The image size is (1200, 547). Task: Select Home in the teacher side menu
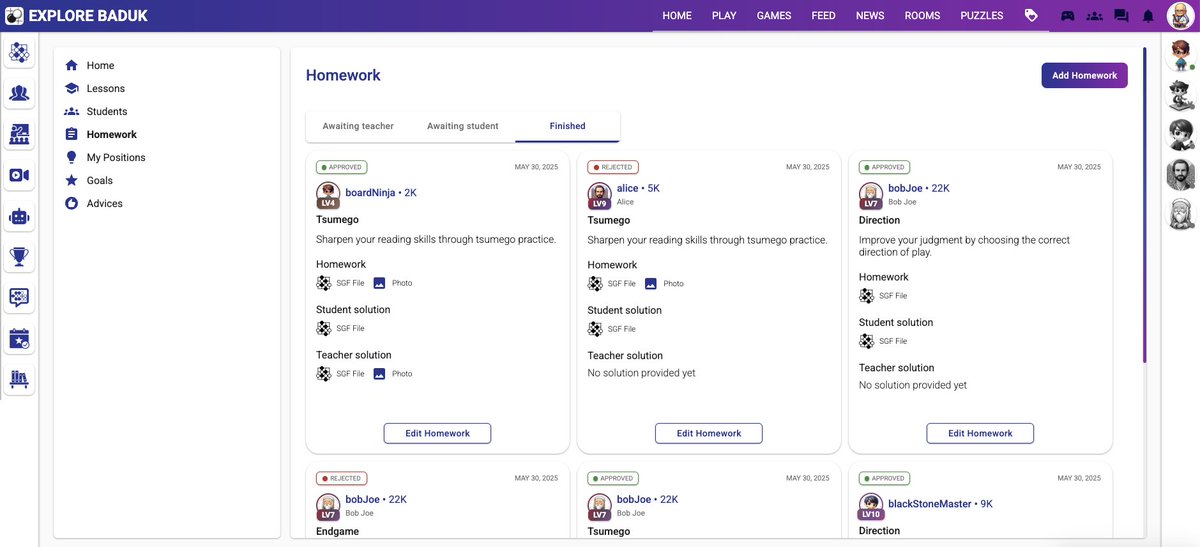point(100,65)
